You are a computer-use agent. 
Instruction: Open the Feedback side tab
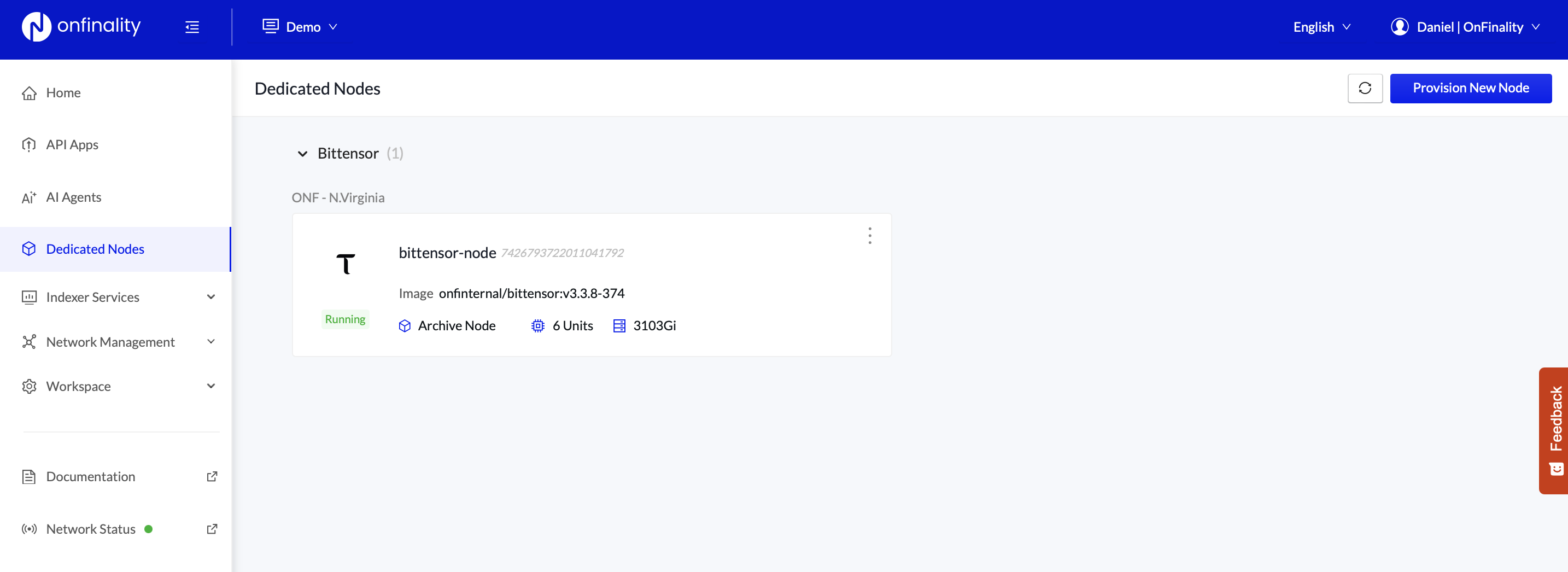1554,430
